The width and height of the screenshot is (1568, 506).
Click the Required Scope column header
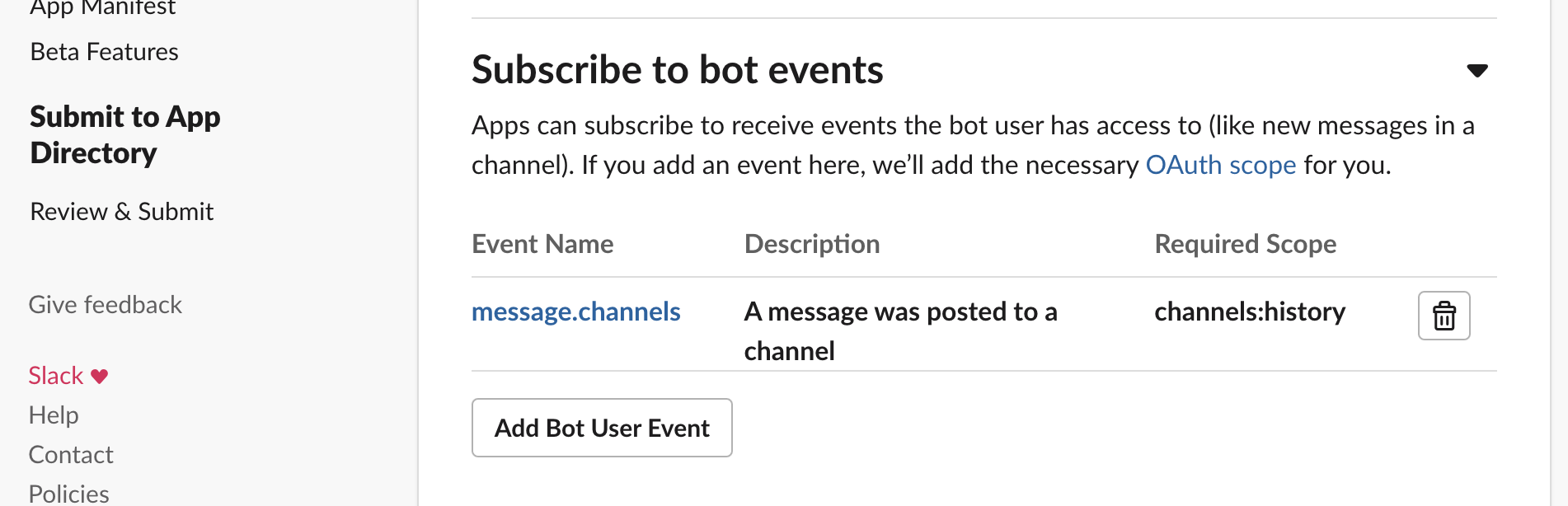tap(1245, 244)
